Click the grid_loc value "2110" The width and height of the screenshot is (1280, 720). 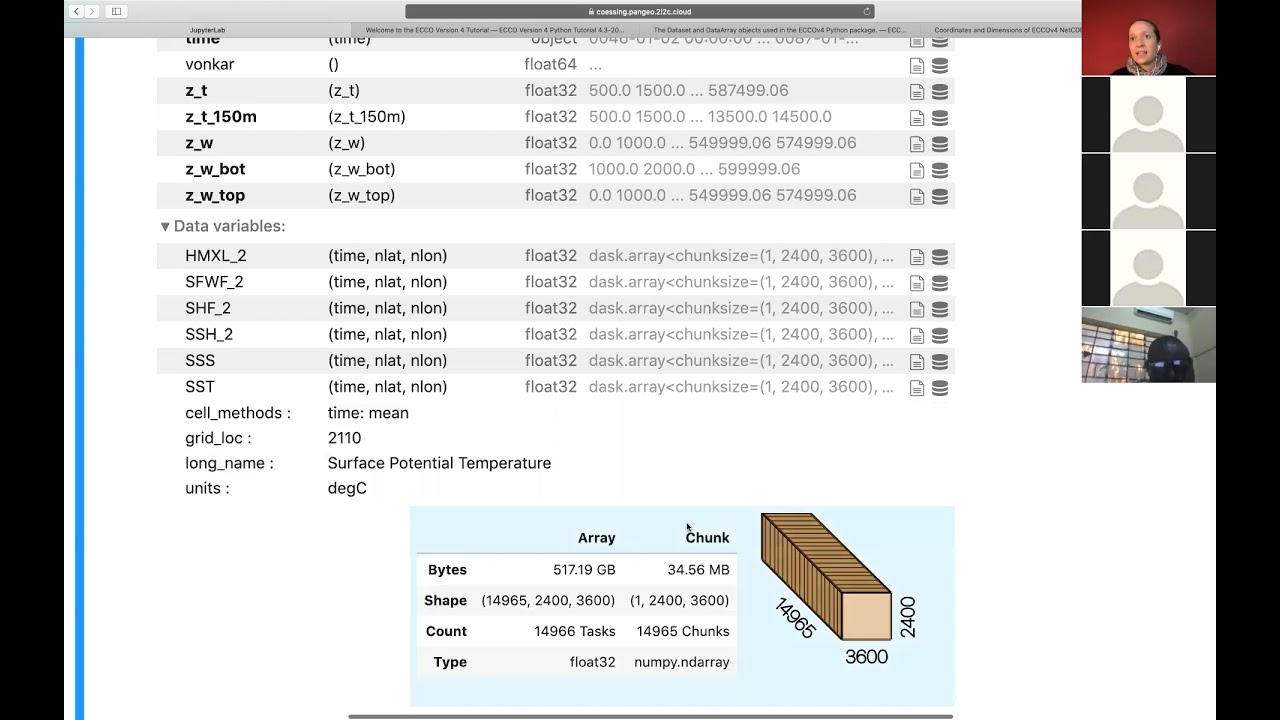pos(344,438)
